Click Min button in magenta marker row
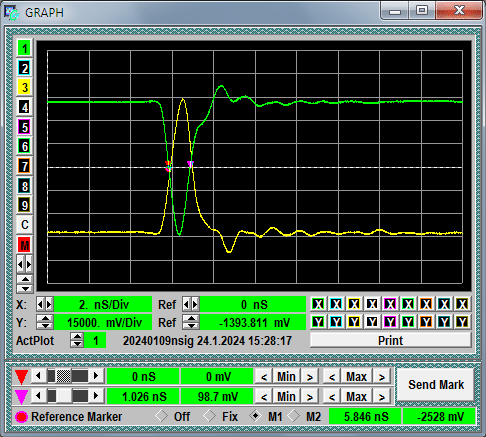This screenshot has width=486, height=437. pyautogui.click(x=286, y=396)
